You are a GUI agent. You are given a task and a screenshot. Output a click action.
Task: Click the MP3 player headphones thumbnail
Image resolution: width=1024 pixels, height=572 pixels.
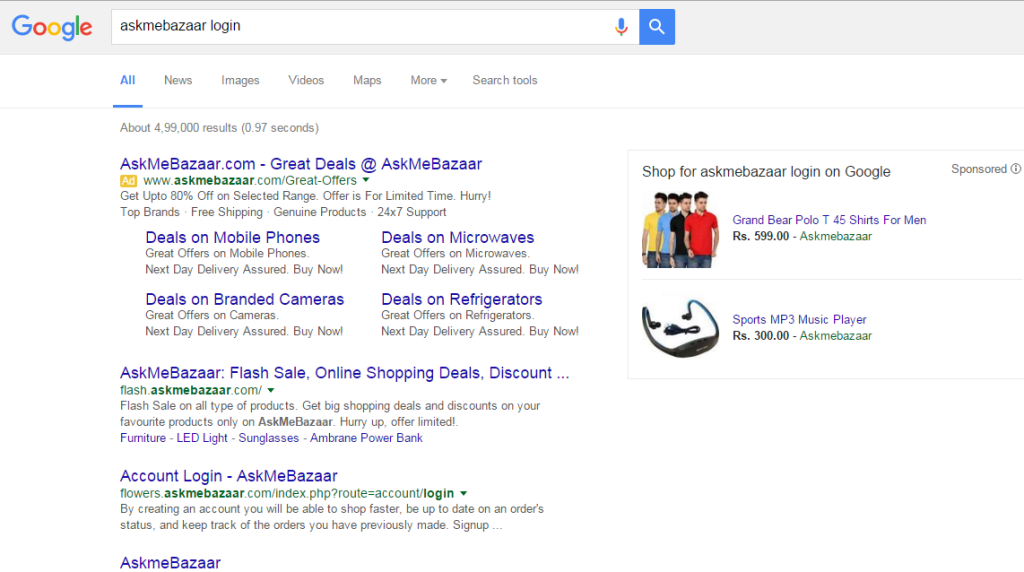[680, 328]
